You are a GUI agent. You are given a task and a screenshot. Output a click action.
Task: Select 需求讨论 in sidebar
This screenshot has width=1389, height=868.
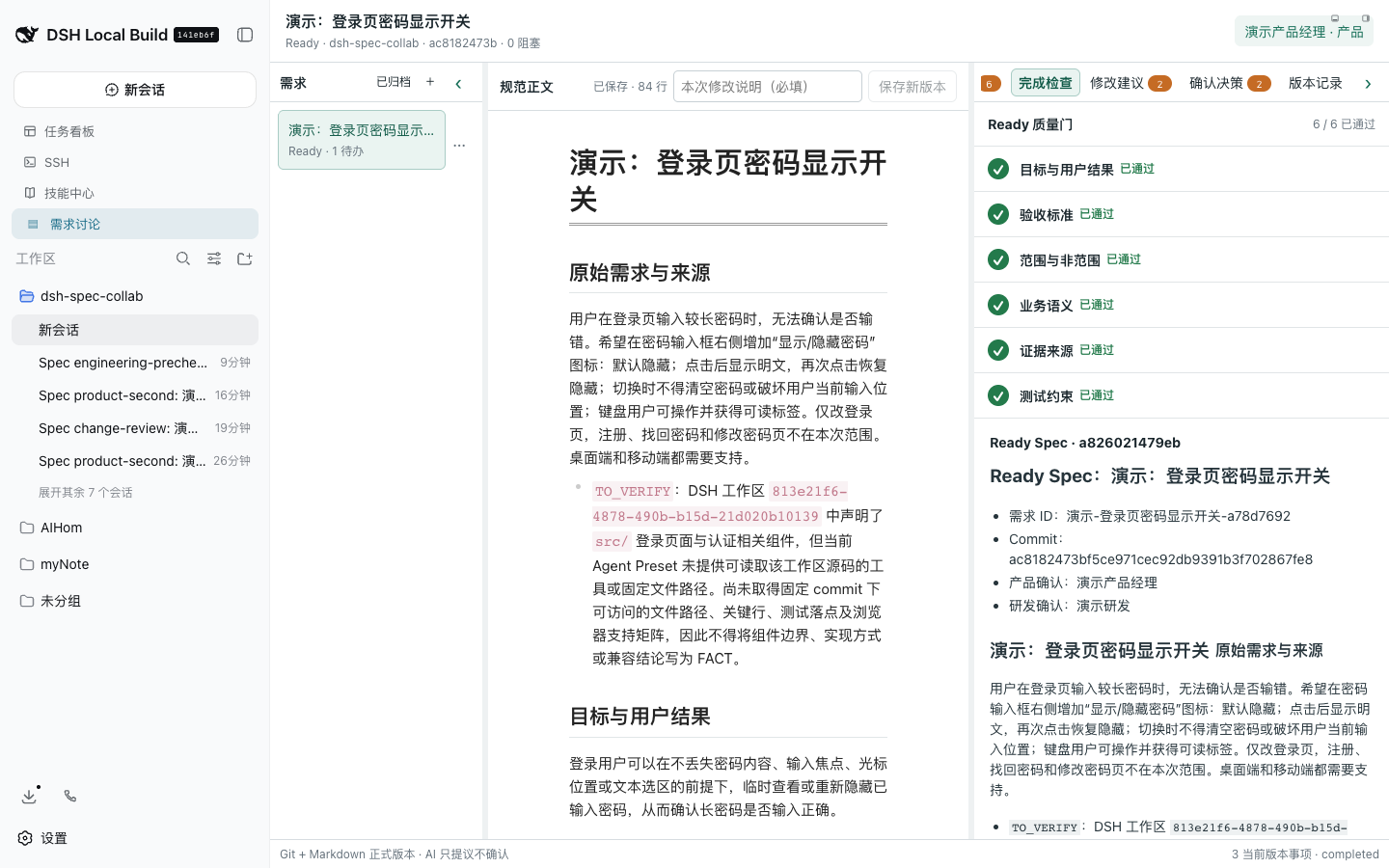pos(135,224)
